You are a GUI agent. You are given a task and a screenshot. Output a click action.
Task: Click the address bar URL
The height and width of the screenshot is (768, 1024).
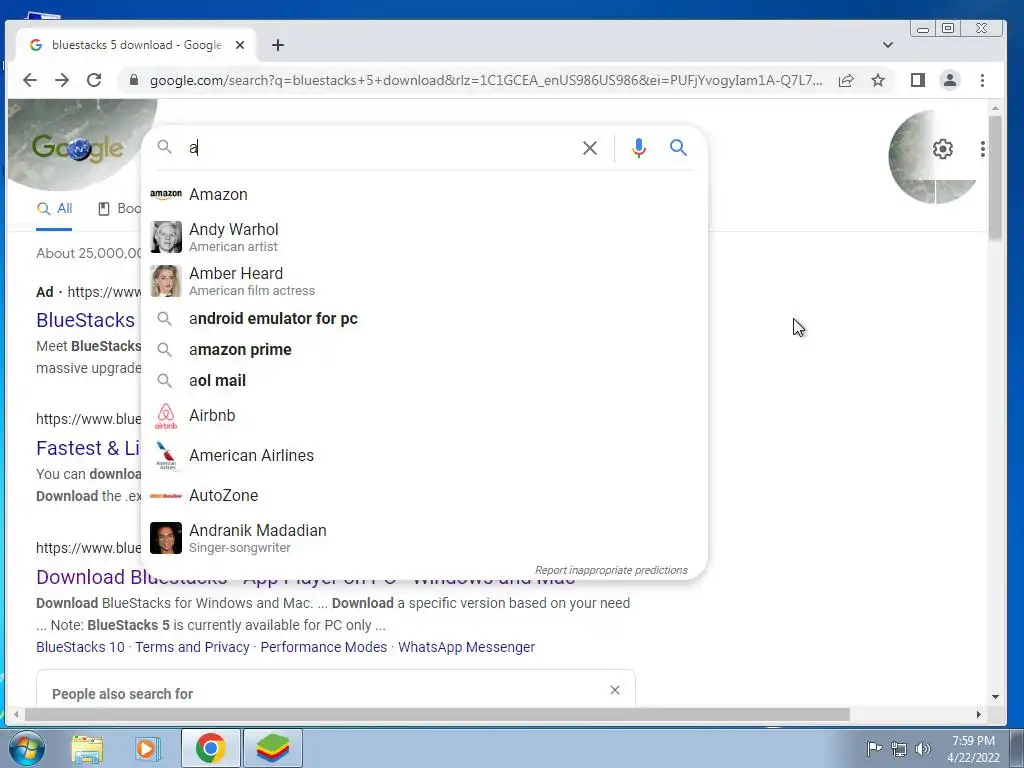(486, 80)
